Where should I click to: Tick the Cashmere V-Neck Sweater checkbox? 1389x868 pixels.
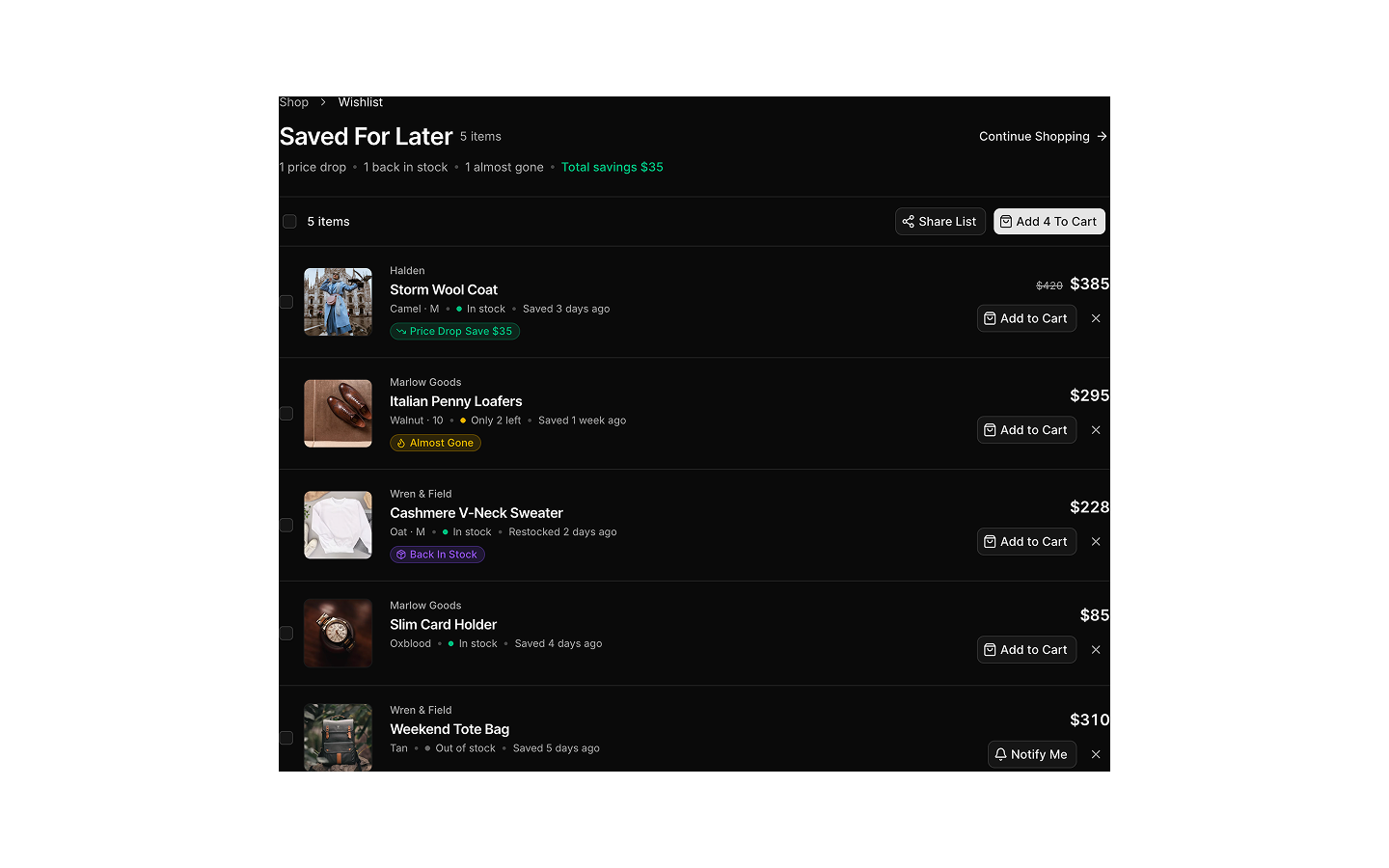[x=286, y=526]
